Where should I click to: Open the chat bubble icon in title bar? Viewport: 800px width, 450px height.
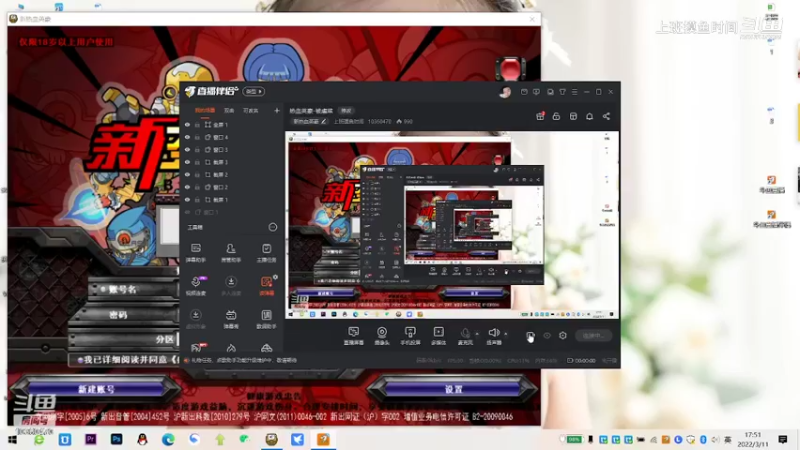[x=536, y=92]
